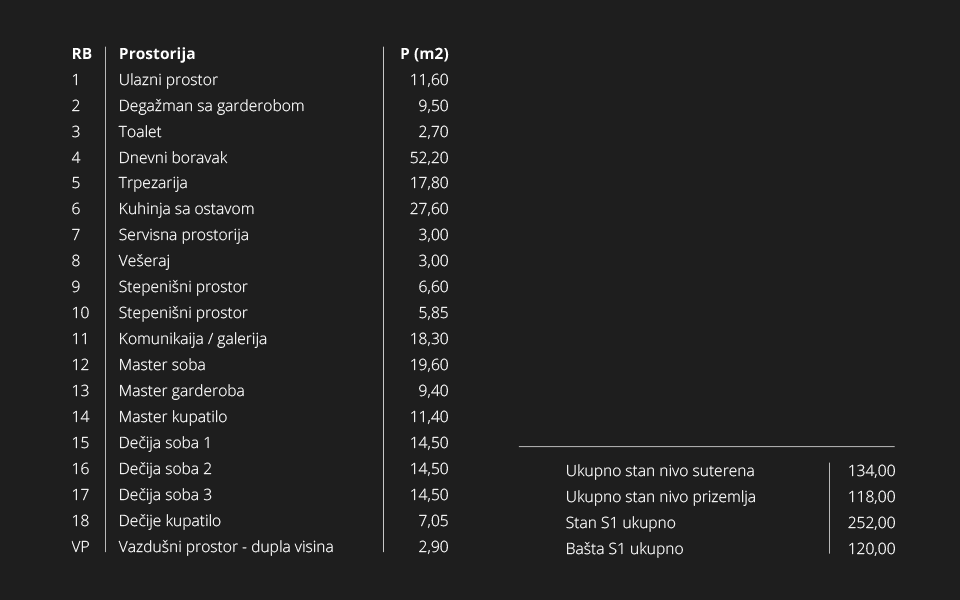Click the P (m2) column header
960x600 pixels.
pyautogui.click(x=424, y=54)
